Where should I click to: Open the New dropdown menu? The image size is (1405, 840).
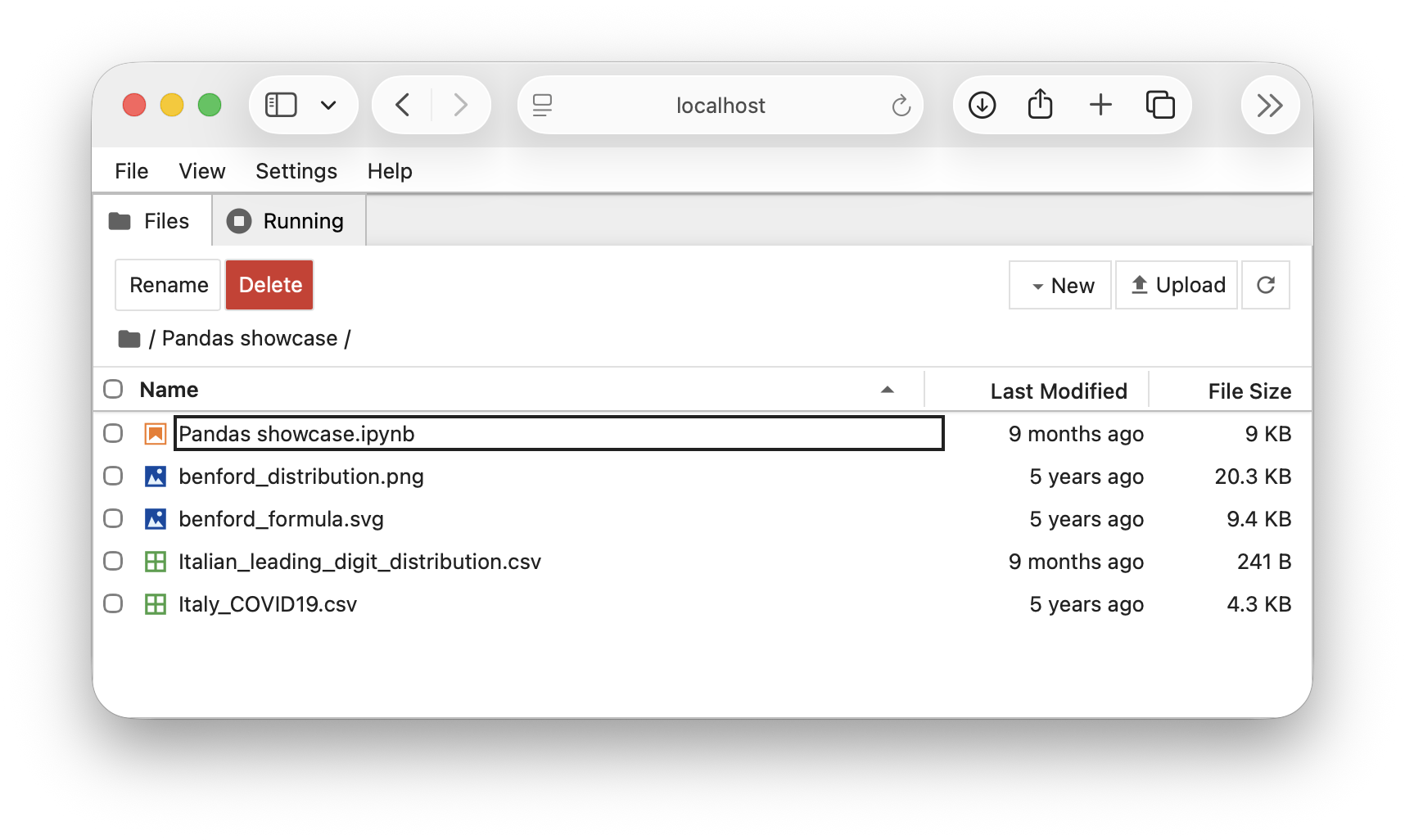click(x=1060, y=285)
